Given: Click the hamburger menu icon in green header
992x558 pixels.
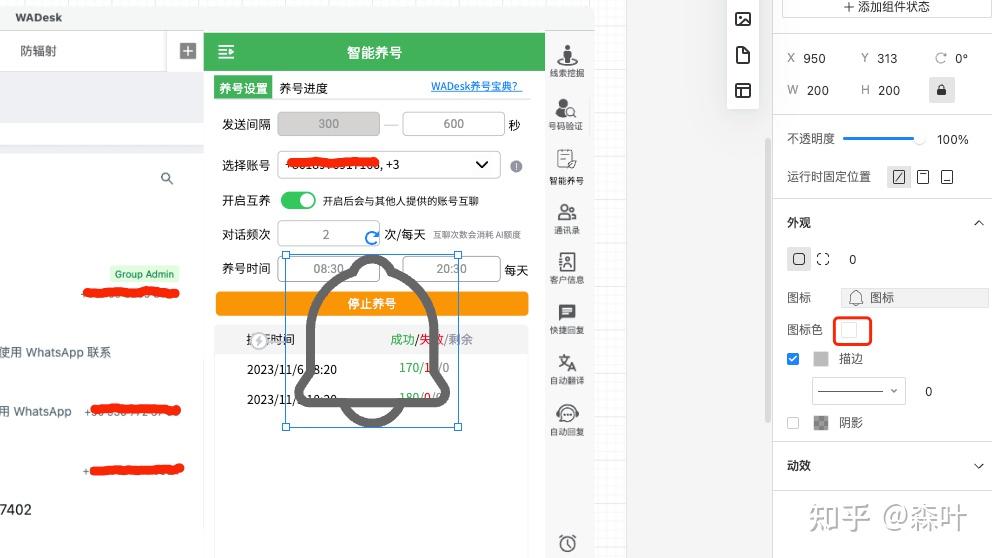Looking at the screenshot, I should [226, 52].
